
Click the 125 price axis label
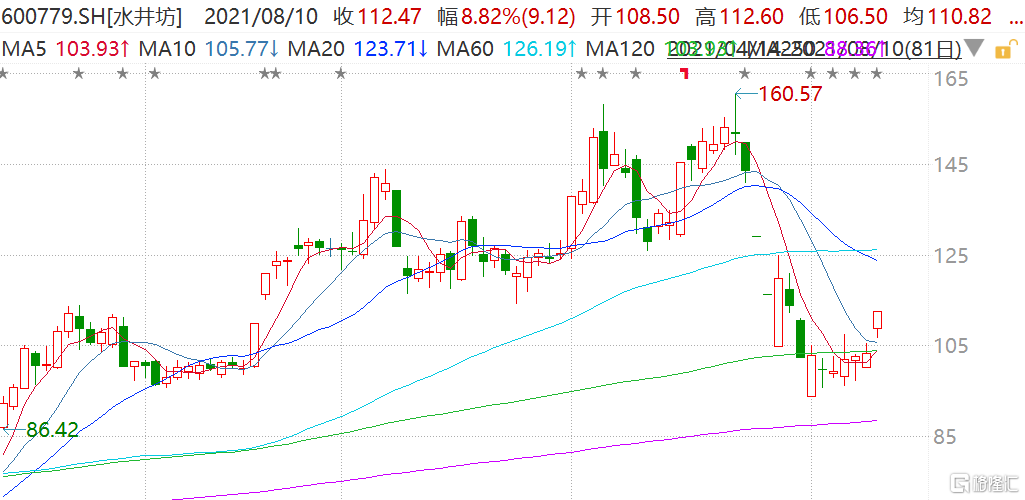pos(948,256)
